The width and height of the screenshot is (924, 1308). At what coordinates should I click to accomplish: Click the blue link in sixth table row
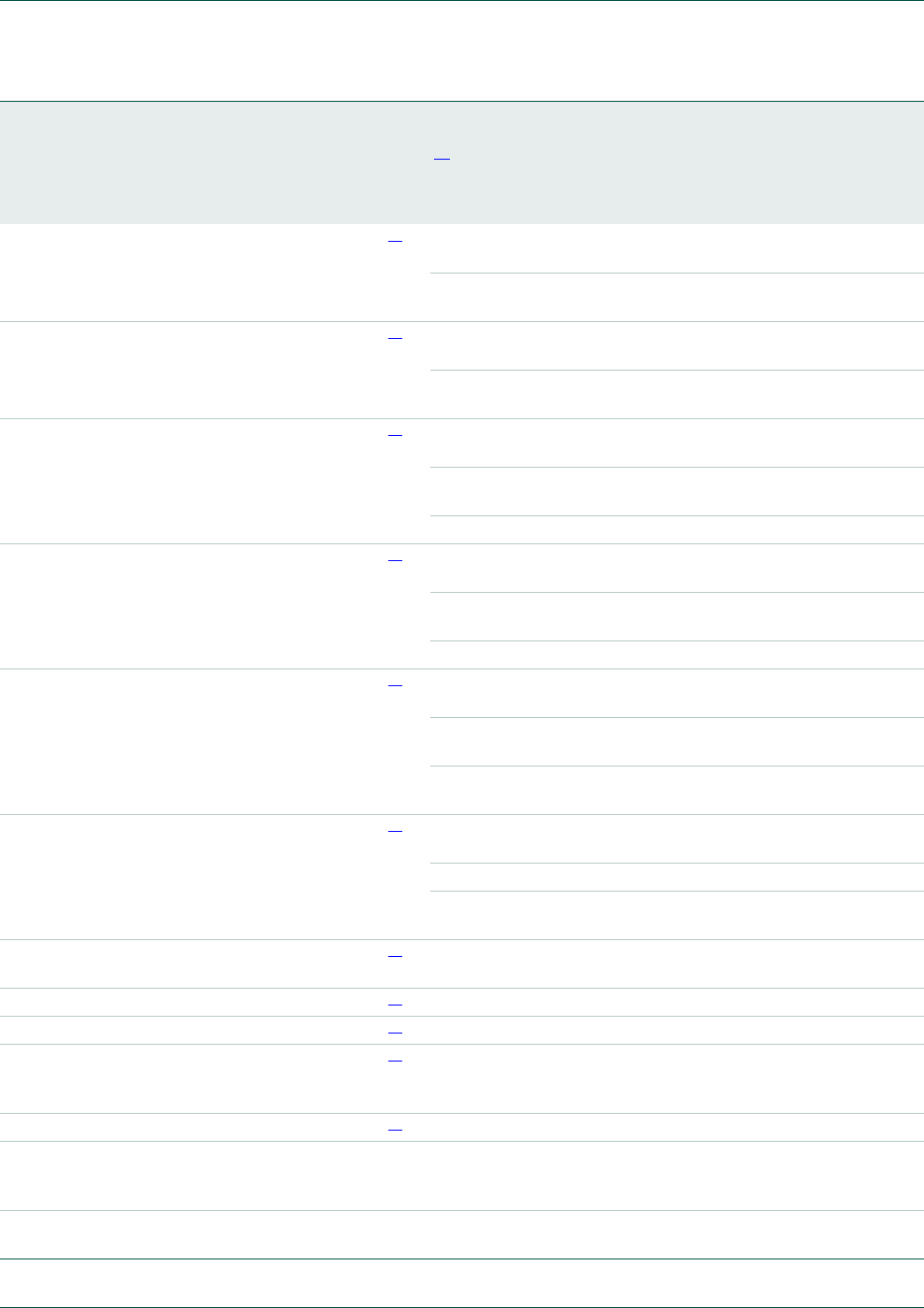point(394,830)
